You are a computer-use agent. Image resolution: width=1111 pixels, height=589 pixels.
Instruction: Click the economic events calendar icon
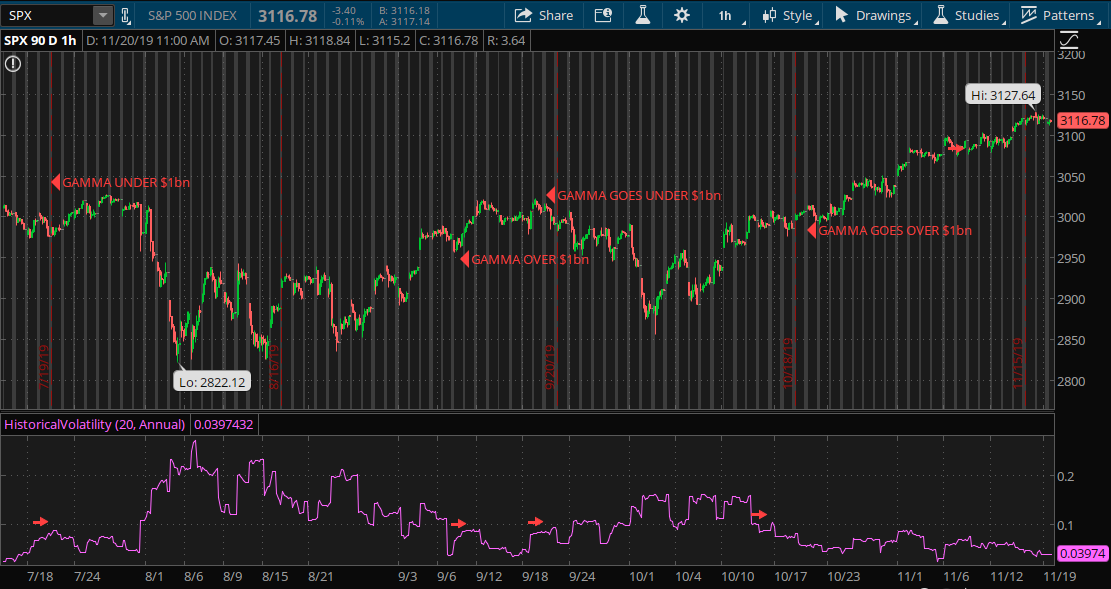(602, 16)
